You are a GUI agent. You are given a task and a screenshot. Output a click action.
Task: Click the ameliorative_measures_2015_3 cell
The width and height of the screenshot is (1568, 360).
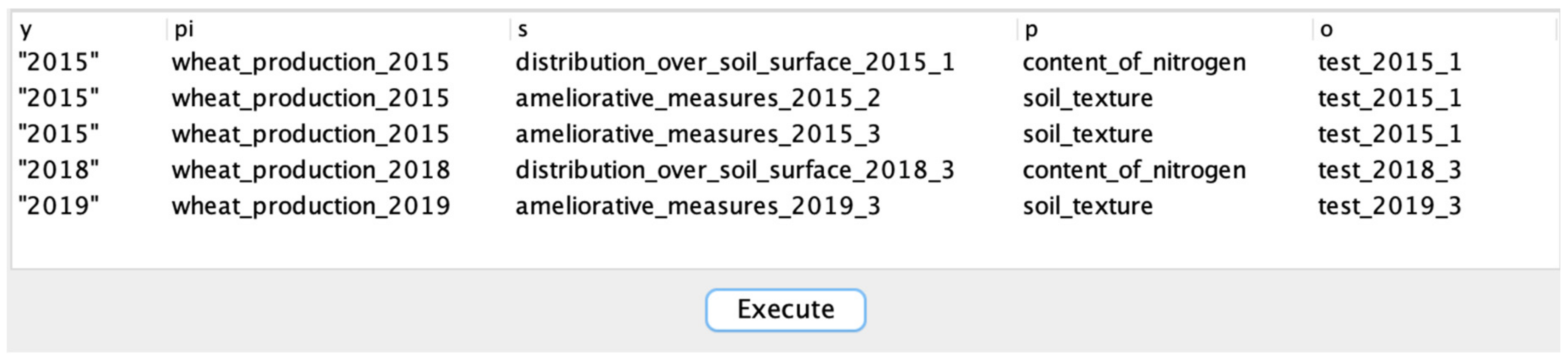click(697, 134)
